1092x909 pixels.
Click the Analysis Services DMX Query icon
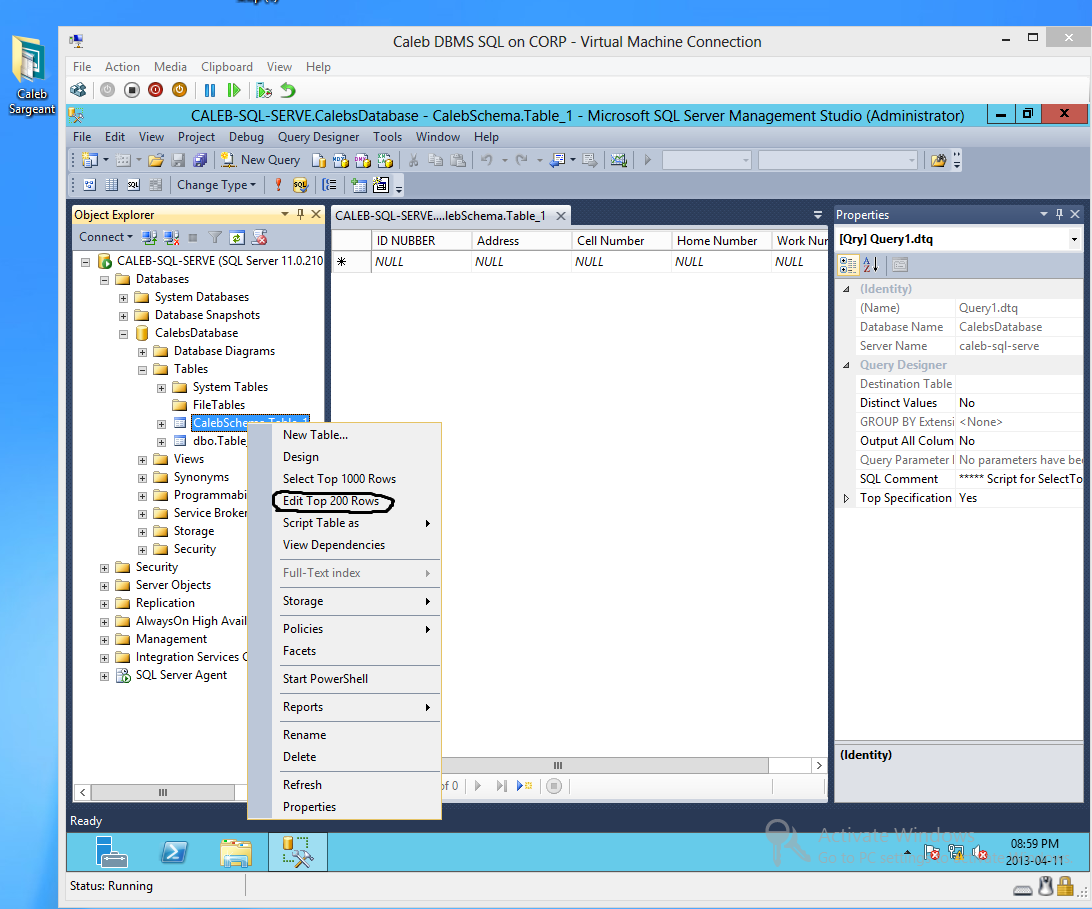coord(363,160)
